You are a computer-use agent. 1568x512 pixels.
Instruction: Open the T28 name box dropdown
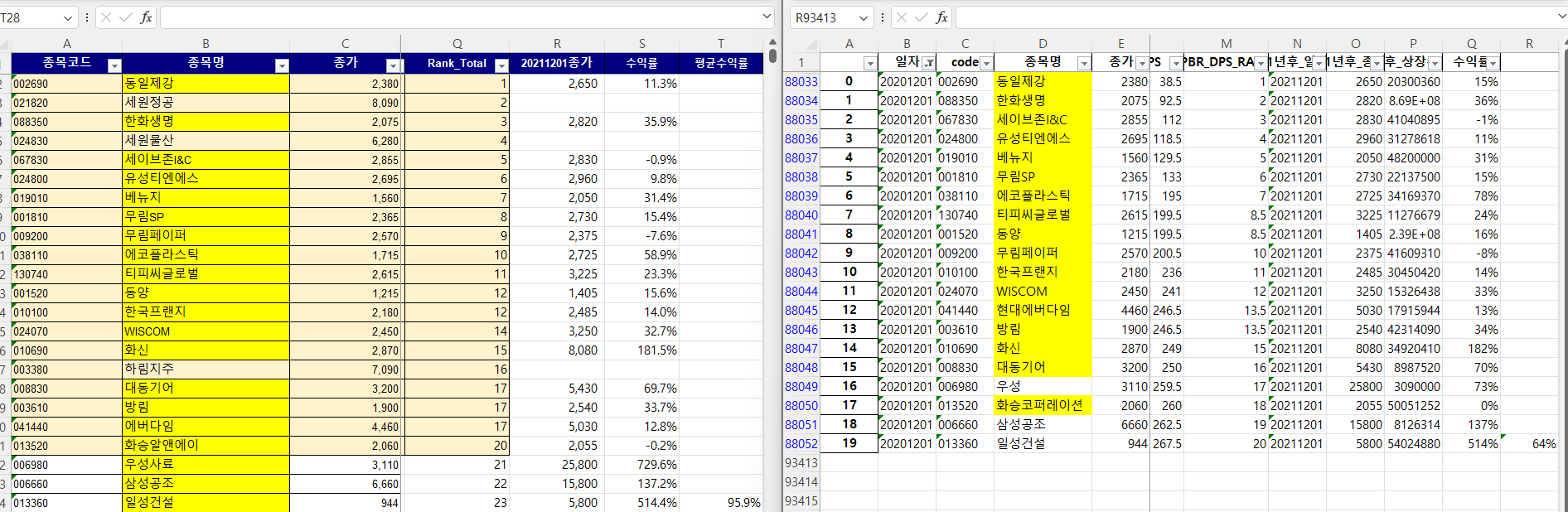point(67,17)
